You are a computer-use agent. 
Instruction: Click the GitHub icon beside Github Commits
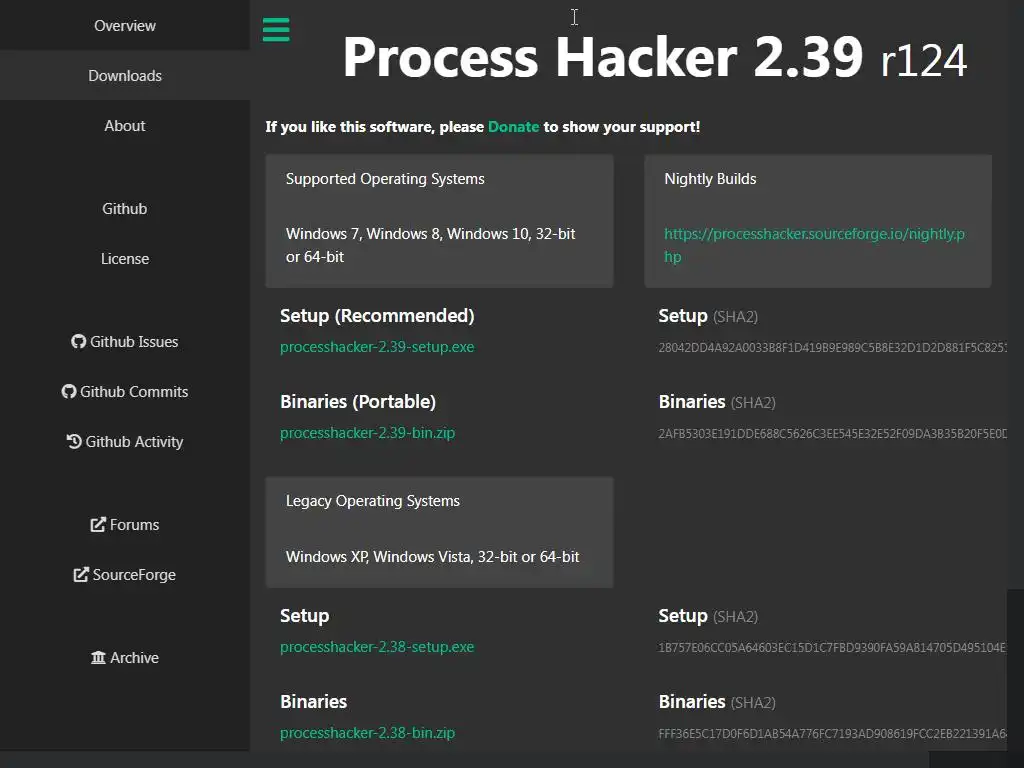[69, 392]
